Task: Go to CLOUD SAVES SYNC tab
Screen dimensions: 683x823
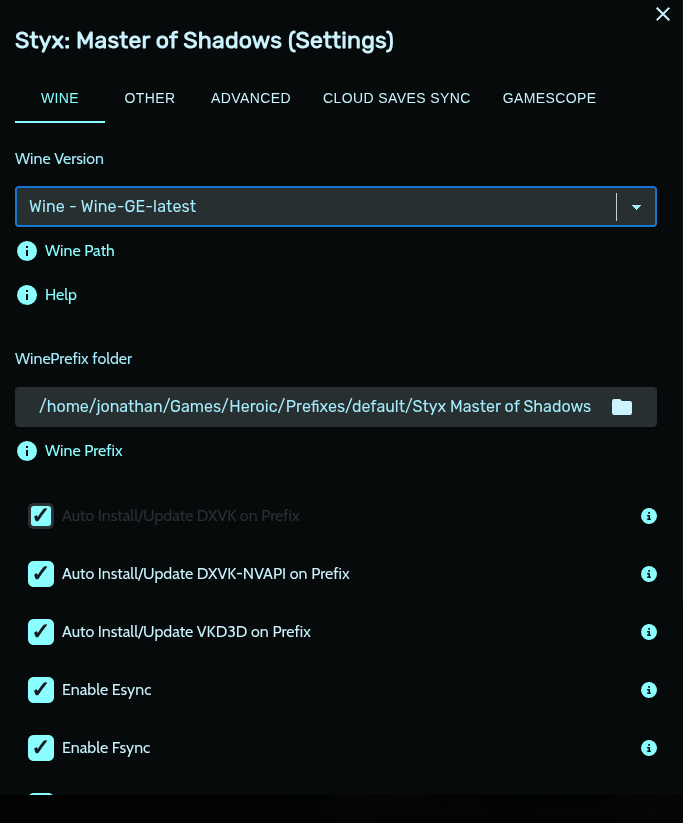Action: (396, 98)
